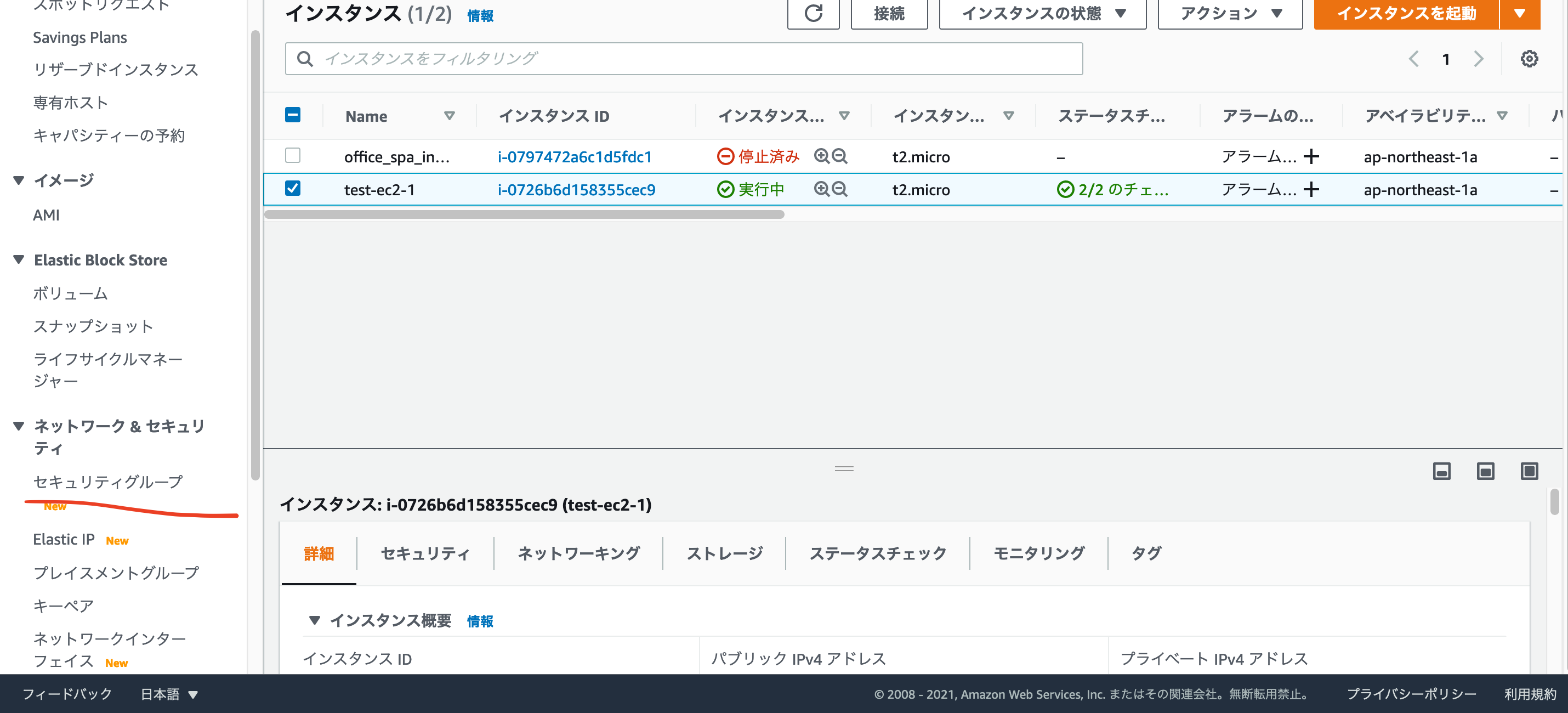Viewport: 1568px width, 713px height.
Task: Open the table settings gear
Action: 1530,59
